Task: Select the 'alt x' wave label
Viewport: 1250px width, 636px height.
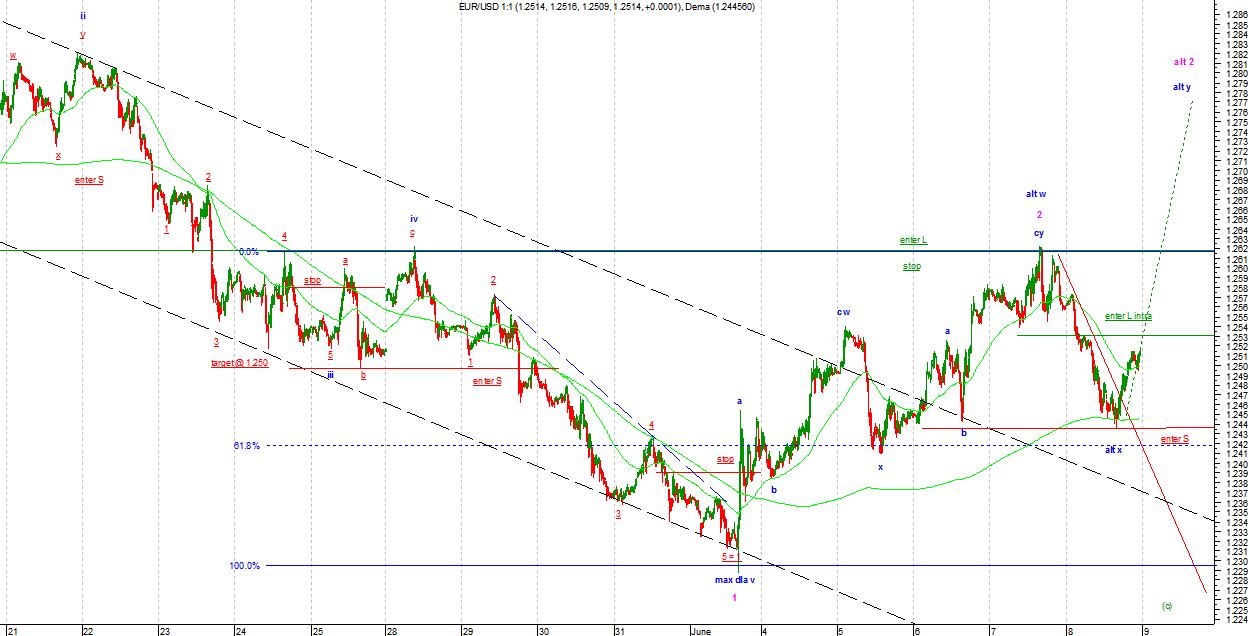Action: click(x=1113, y=449)
